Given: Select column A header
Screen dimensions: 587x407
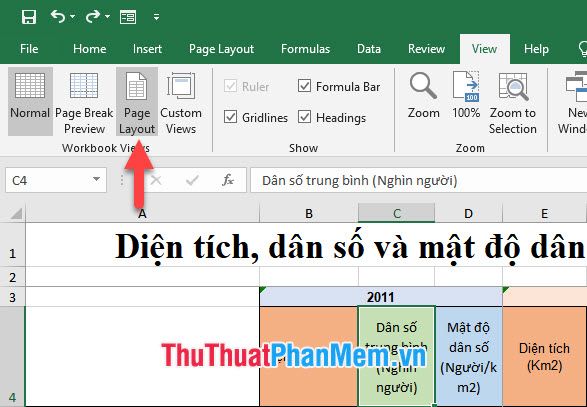Looking at the screenshot, I should [142, 213].
